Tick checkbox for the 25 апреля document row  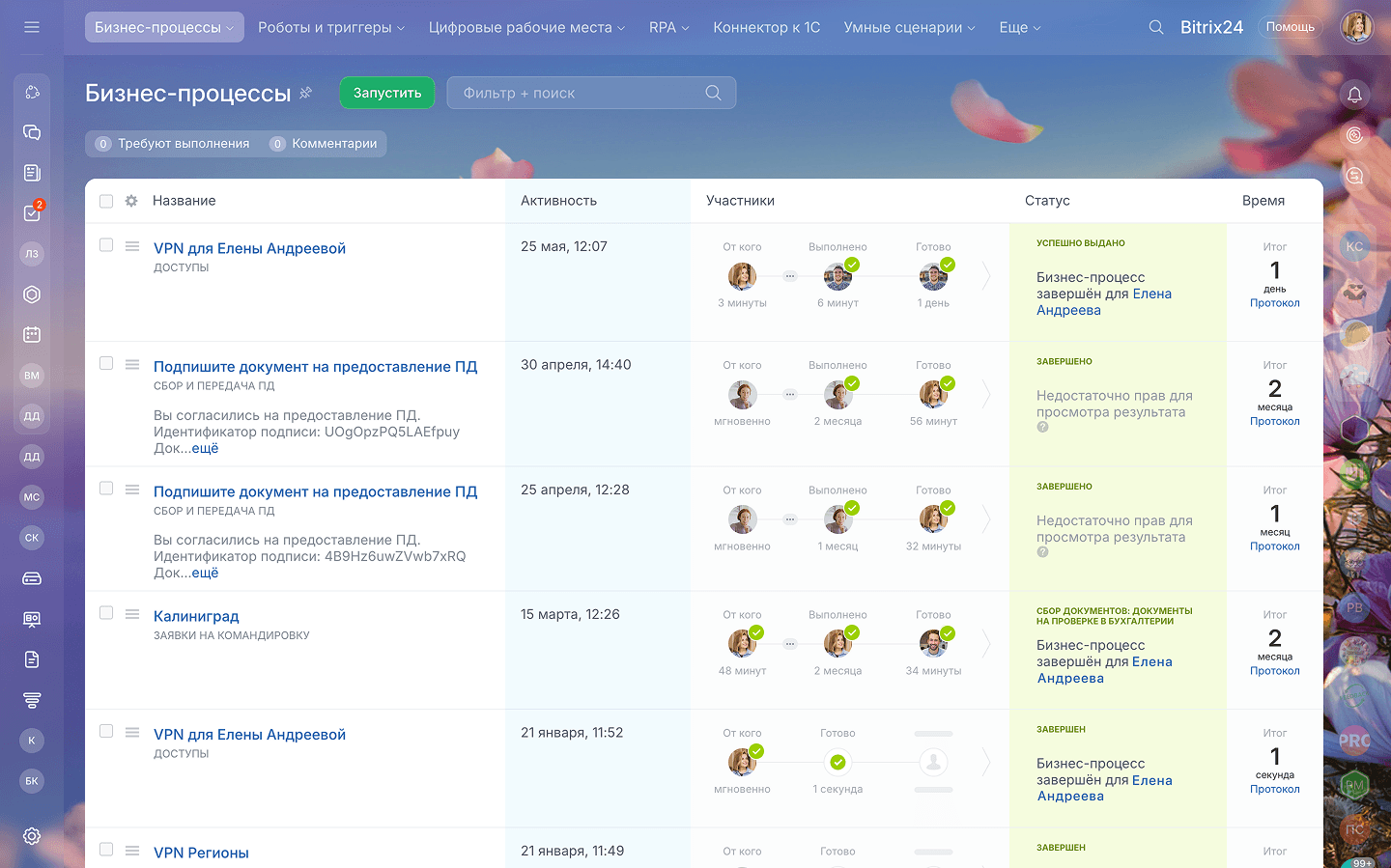point(106,489)
